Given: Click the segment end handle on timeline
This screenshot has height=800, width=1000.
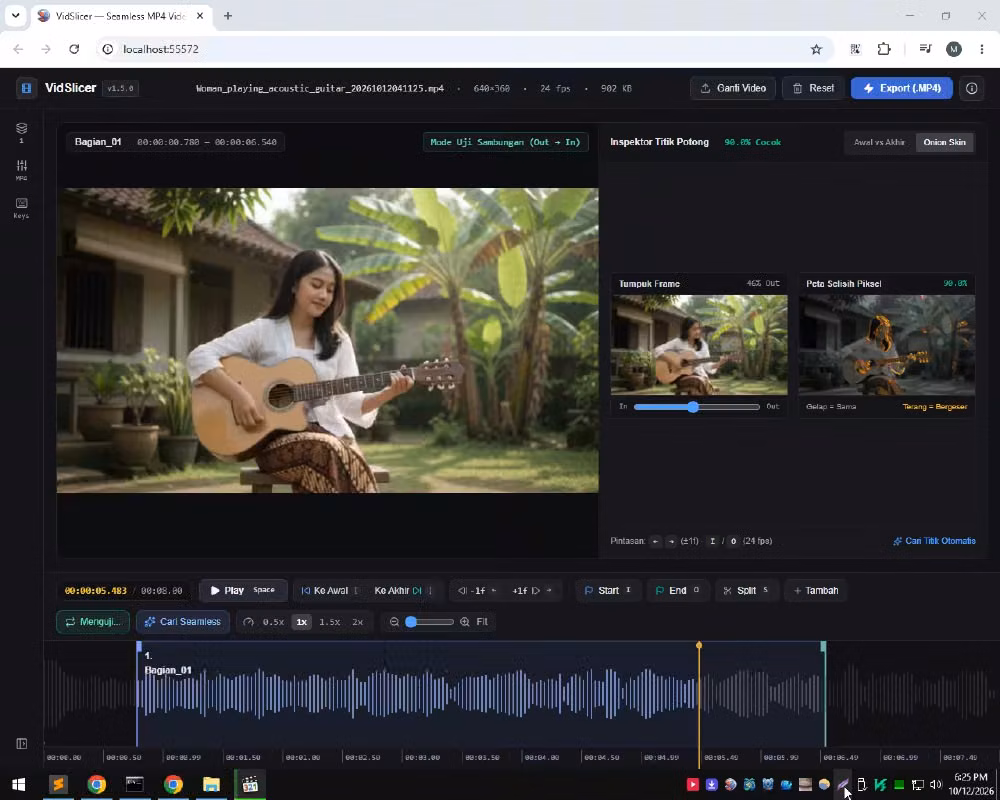Looking at the screenshot, I should [823, 647].
